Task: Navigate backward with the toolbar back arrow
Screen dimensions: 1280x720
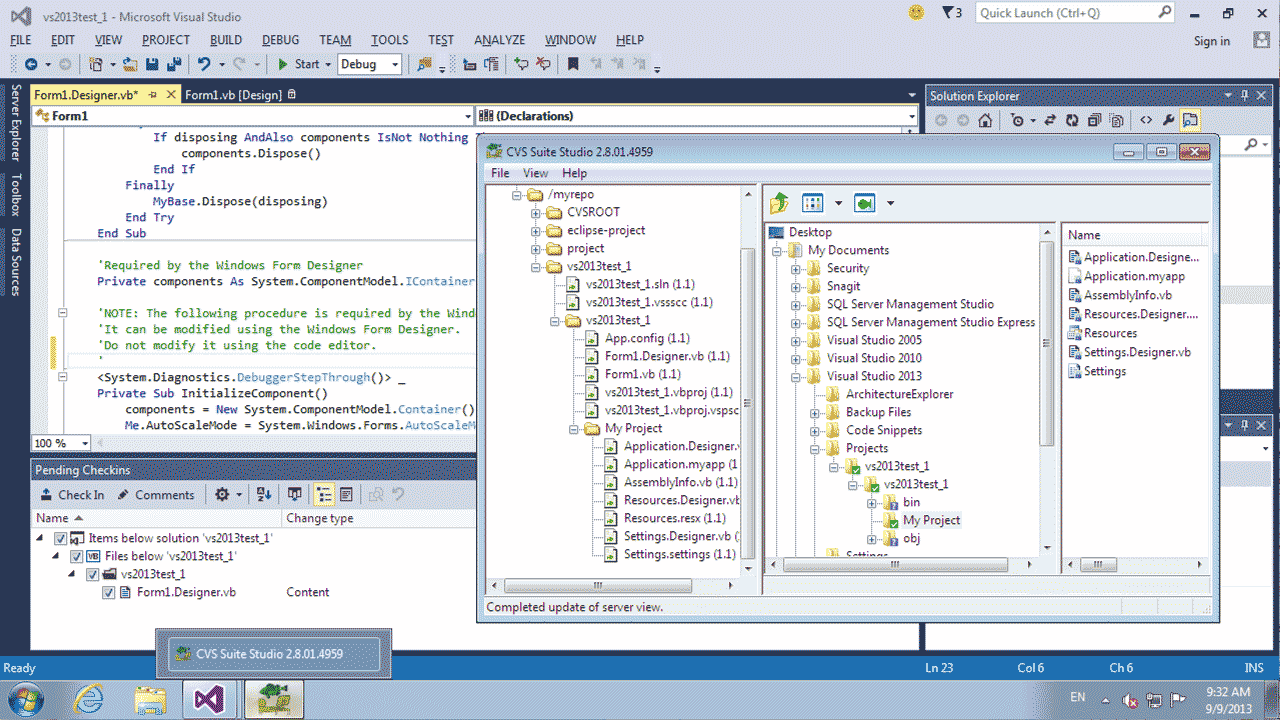Action: 31,64
